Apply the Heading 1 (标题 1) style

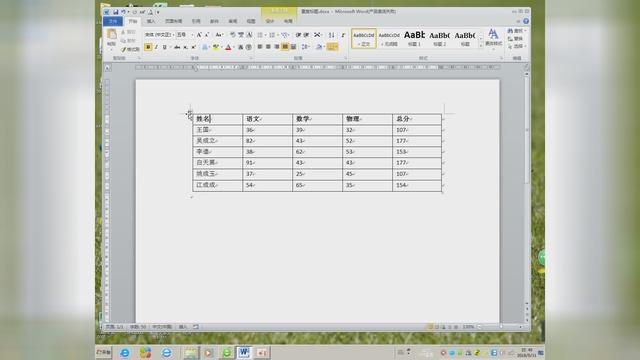click(414, 38)
